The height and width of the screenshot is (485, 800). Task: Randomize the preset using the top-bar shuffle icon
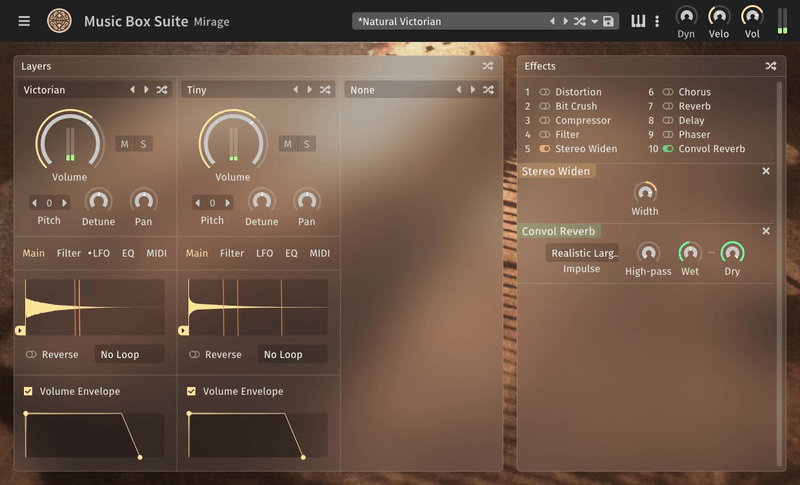(x=580, y=21)
